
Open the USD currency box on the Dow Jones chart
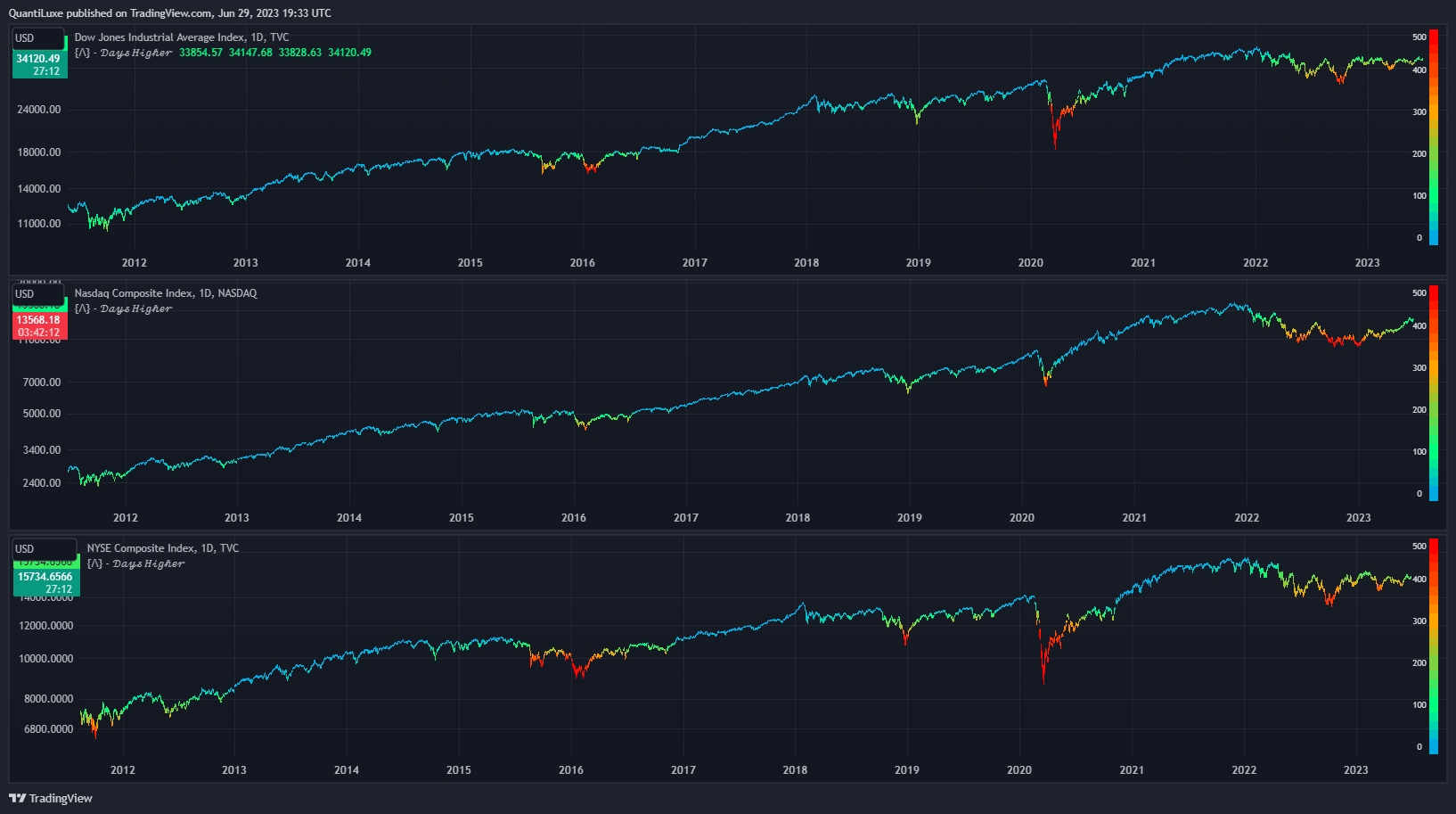pos(38,38)
